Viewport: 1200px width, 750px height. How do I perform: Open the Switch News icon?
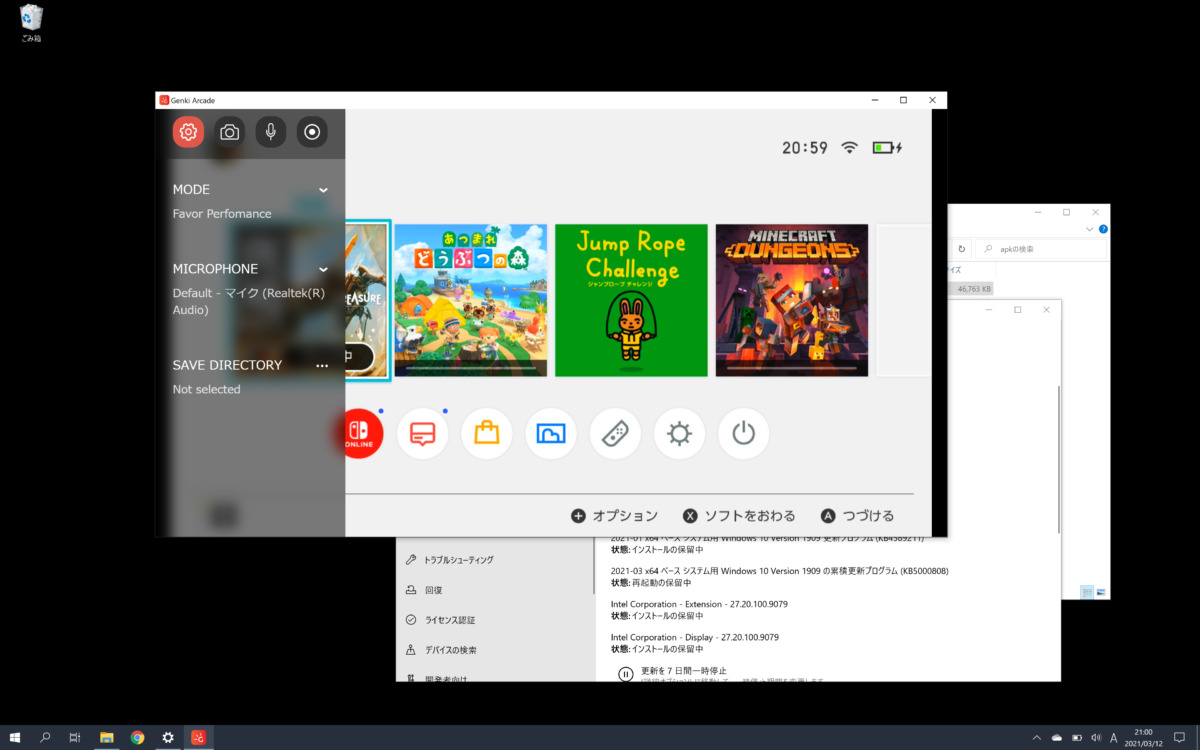423,434
